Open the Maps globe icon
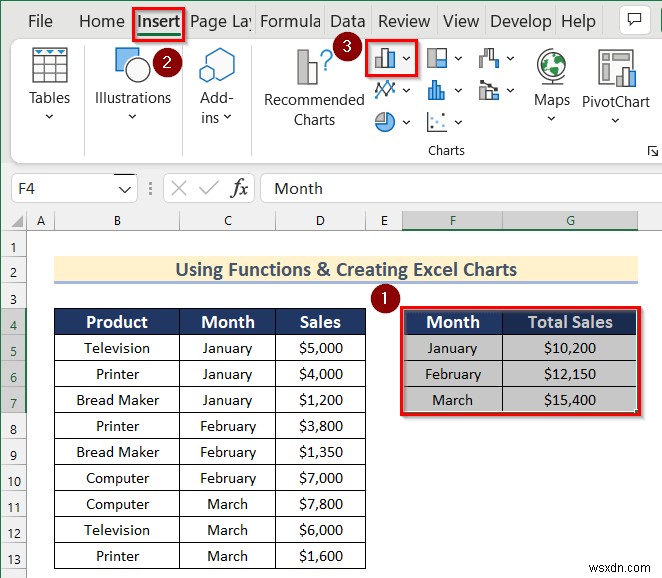The height and width of the screenshot is (578, 662). (x=551, y=67)
